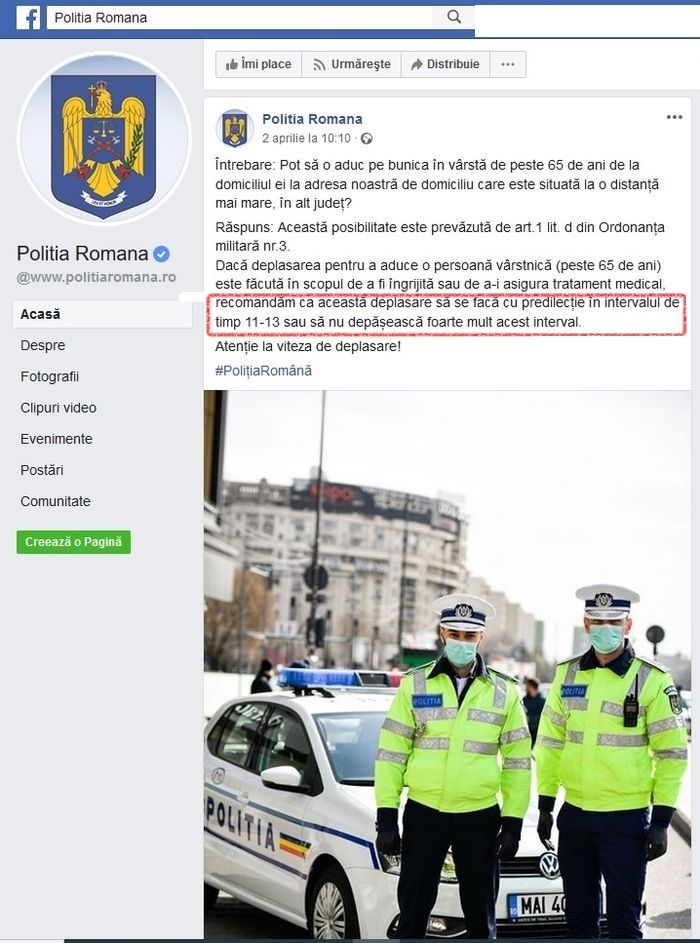Click the Creează o Pagină button
This screenshot has width=700, height=943.
point(73,542)
